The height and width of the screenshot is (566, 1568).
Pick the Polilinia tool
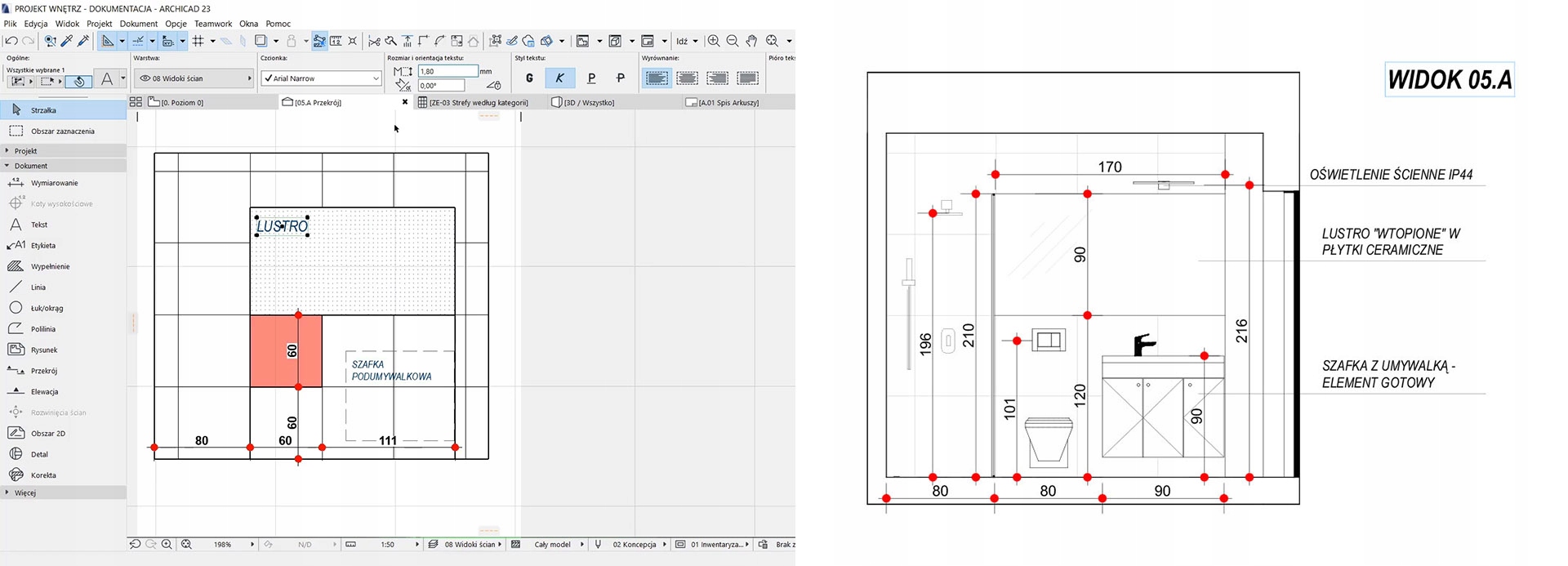pyautogui.click(x=42, y=329)
